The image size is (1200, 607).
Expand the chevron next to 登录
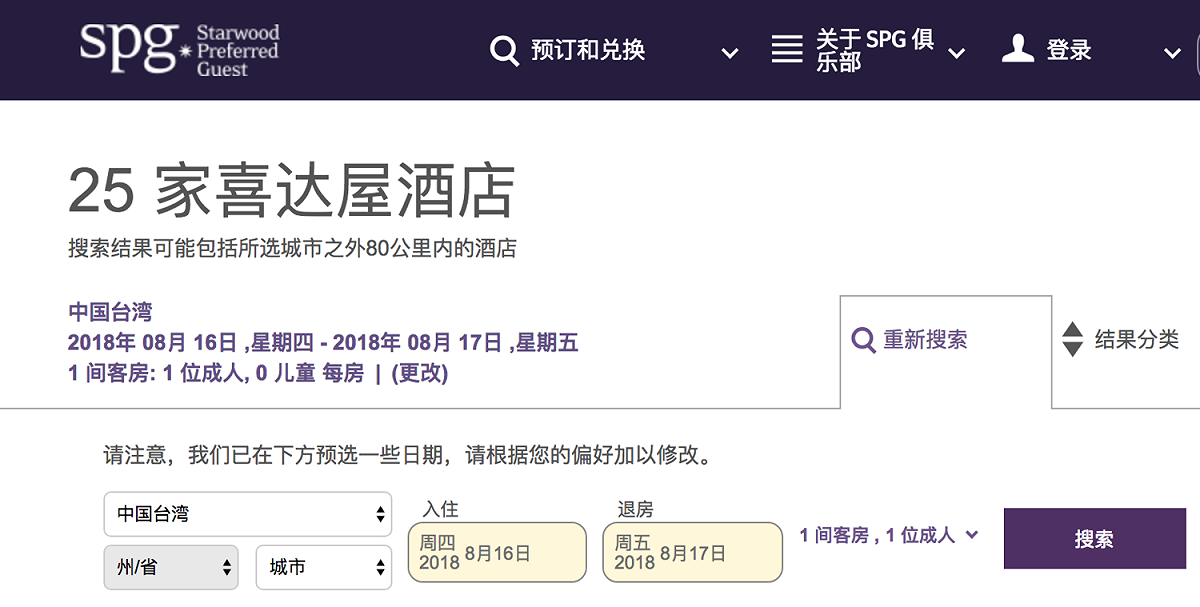click(1173, 53)
